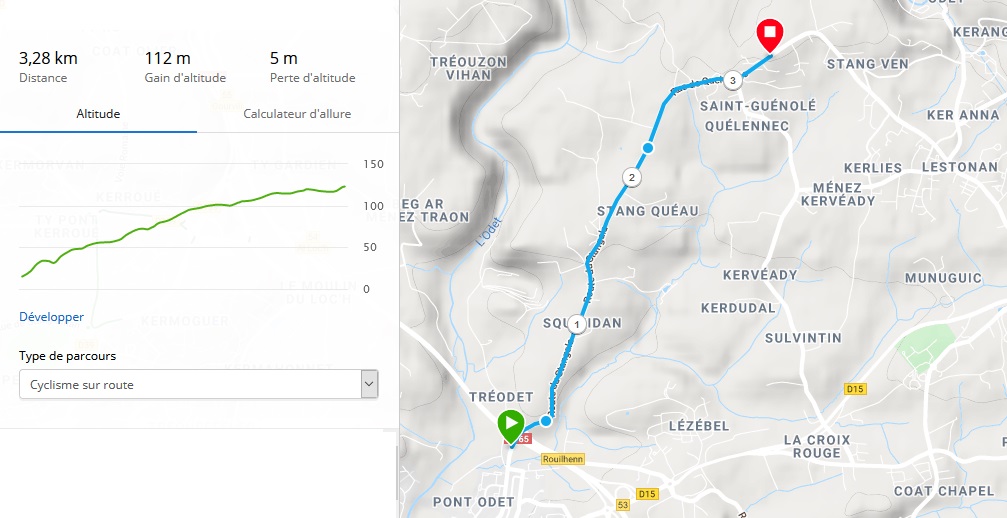Select kilometer 3 marker on route
Screen dimensions: 1007x518
click(x=733, y=80)
